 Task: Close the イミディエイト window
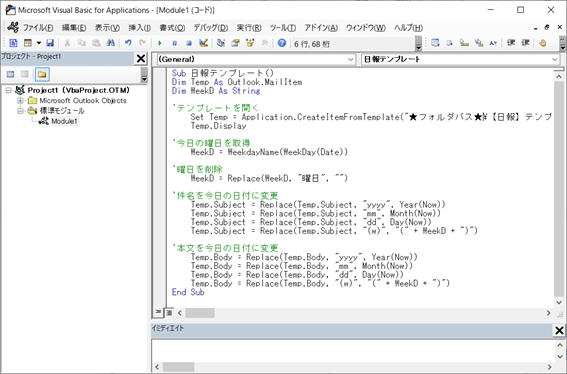click(559, 330)
